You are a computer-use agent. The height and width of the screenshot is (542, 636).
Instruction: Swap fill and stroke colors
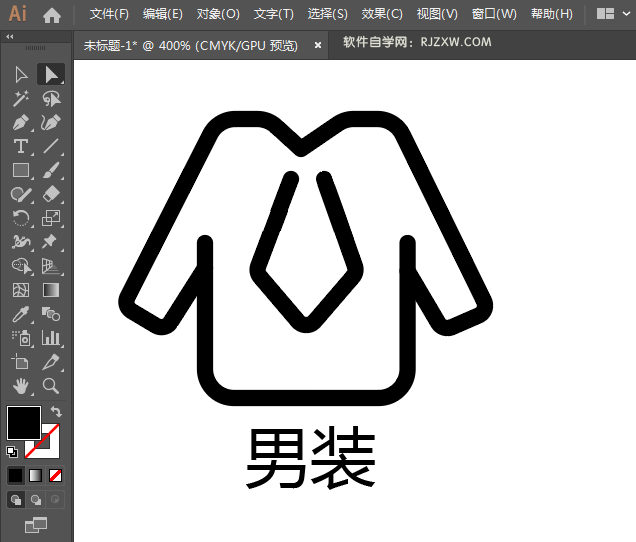pyautogui.click(x=56, y=412)
